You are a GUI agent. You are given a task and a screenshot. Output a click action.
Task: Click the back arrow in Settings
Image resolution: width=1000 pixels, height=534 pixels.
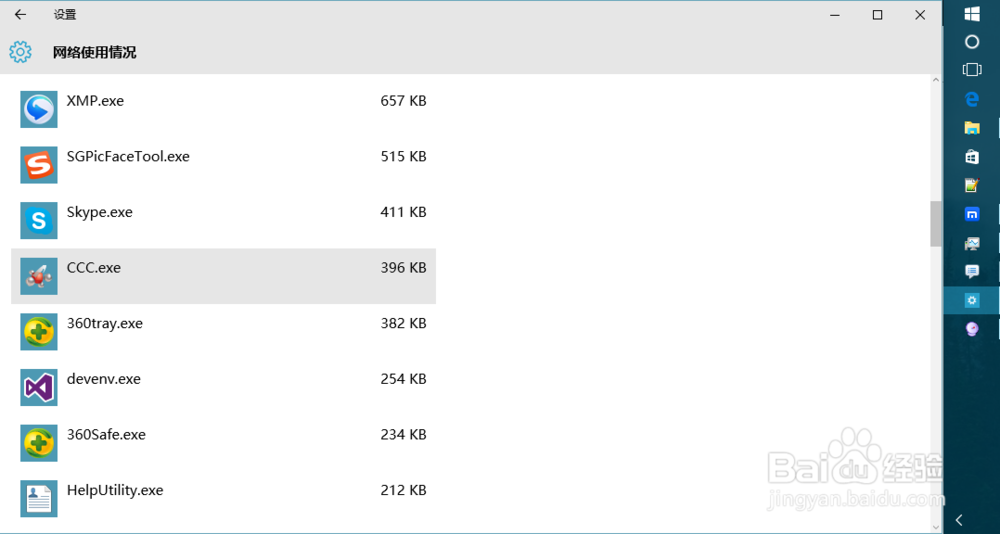pyautogui.click(x=20, y=15)
